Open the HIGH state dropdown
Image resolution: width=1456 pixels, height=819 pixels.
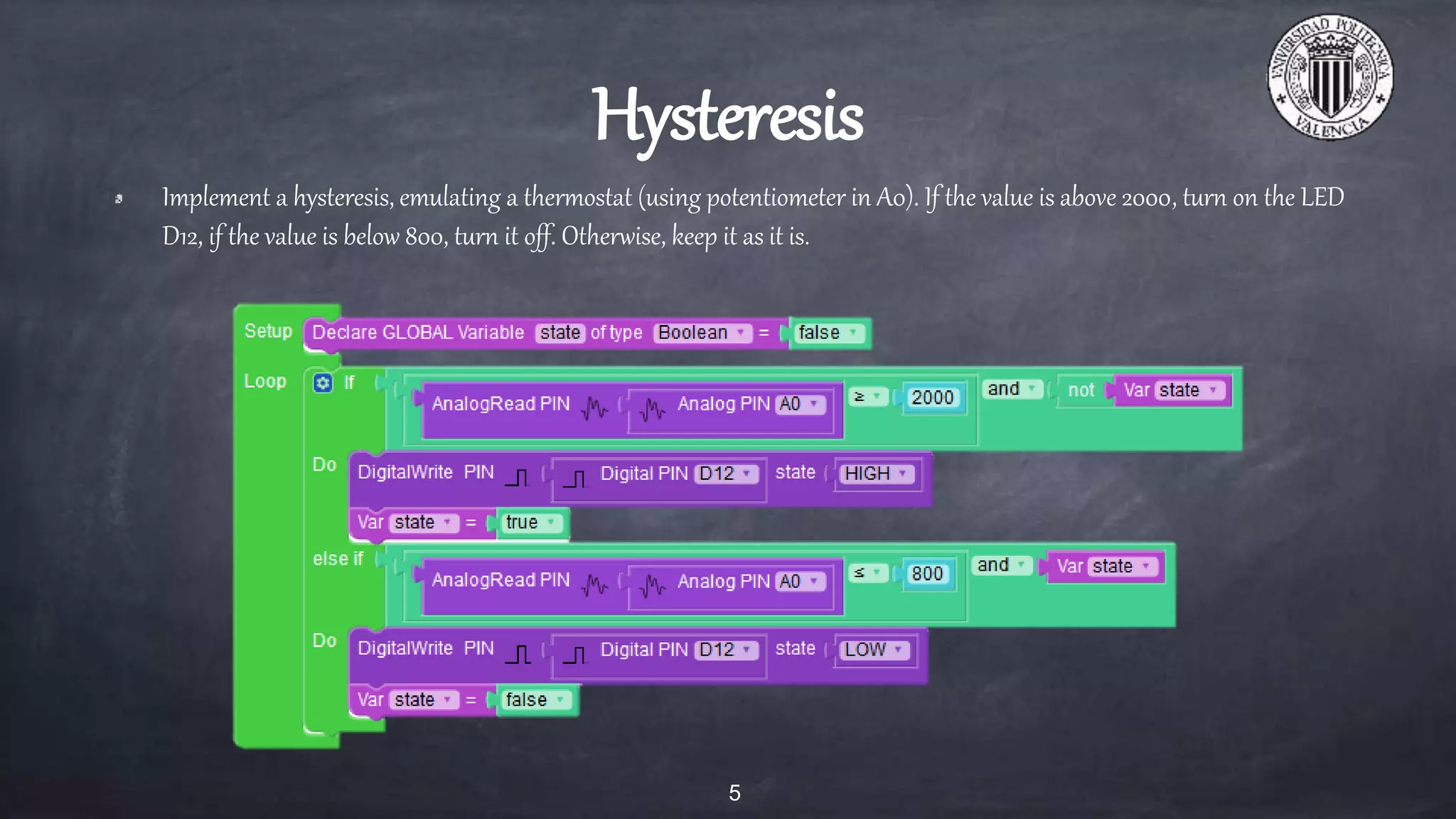(x=876, y=473)
